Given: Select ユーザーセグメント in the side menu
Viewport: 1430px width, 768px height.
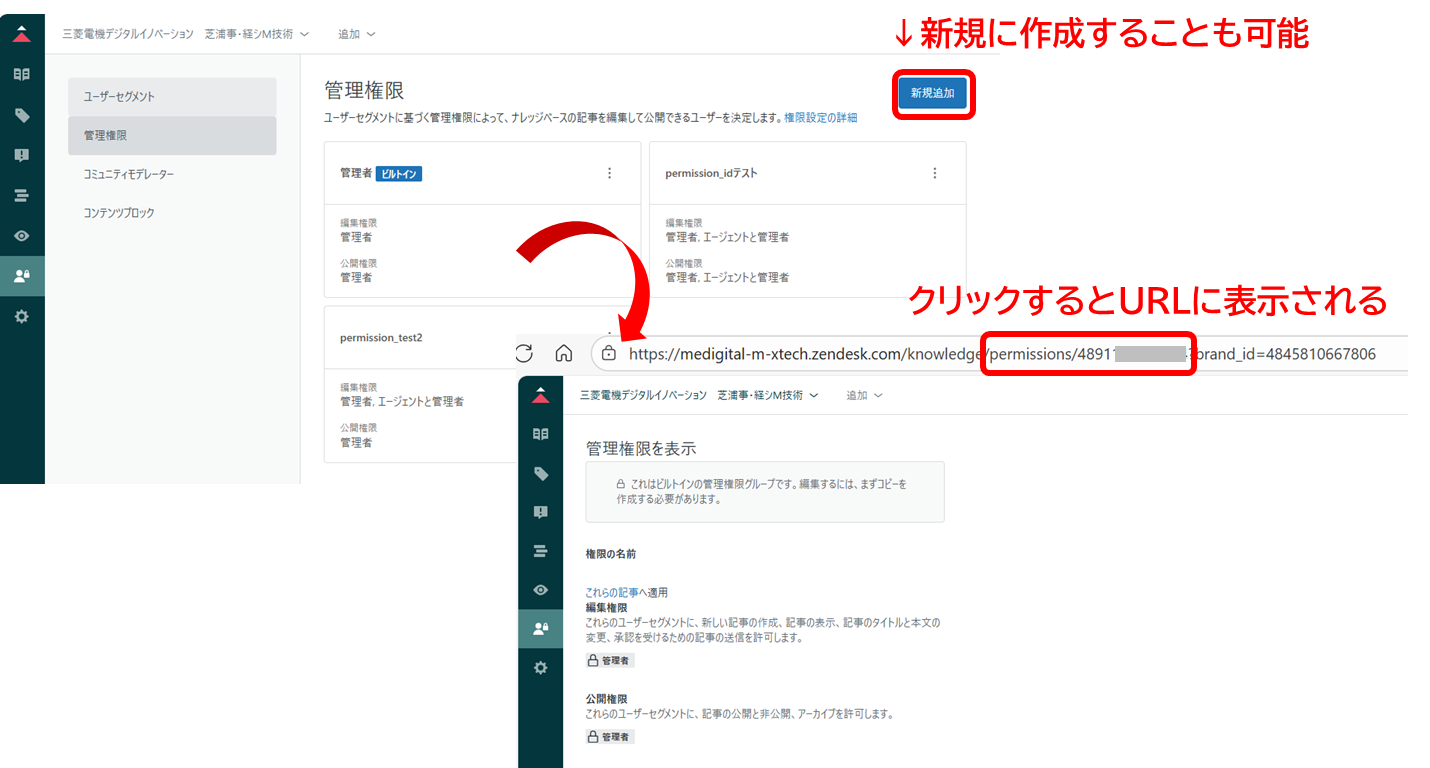Looking at the screenshot, I should tap(172, 97).
